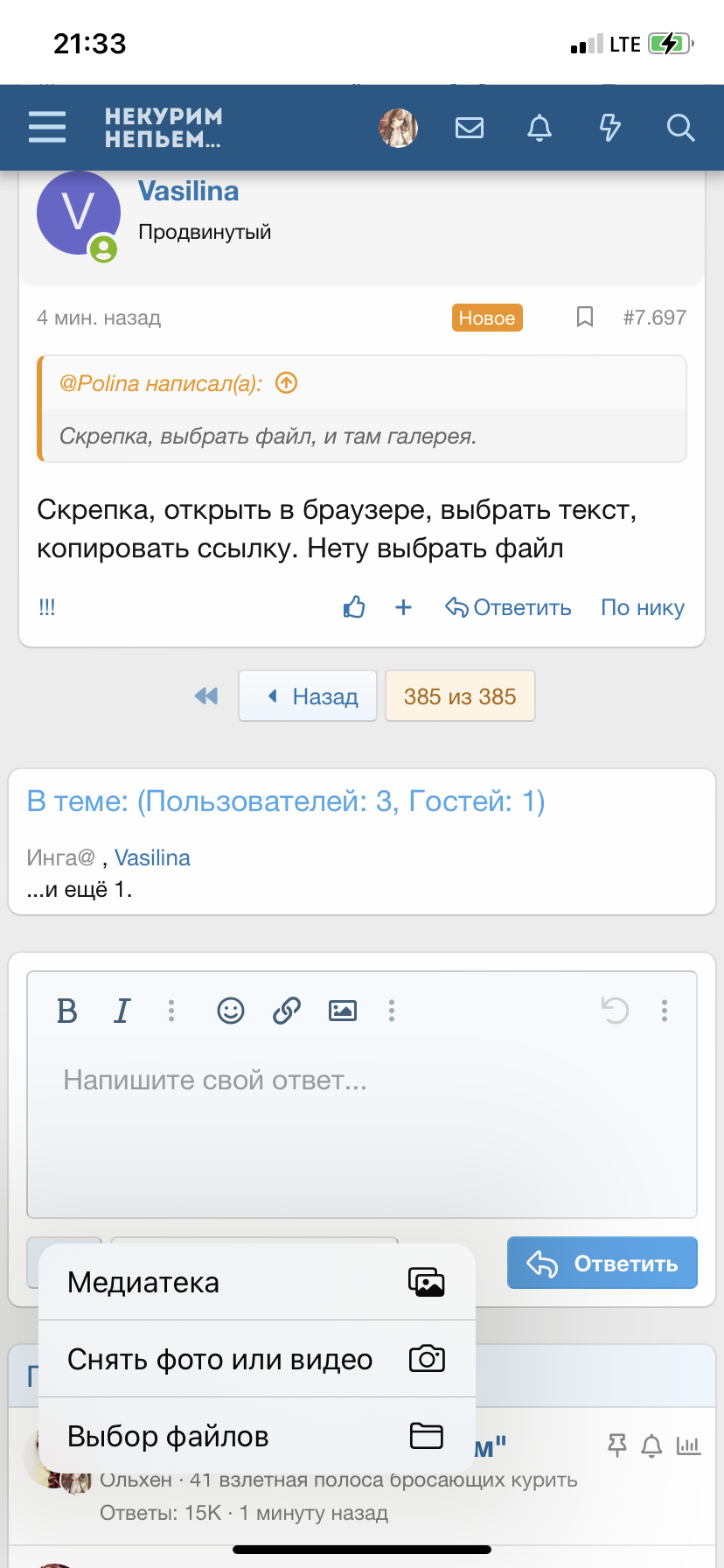Screen dimensions: 724x1568
Task: Click the reply text field
Action: (362, 1129)
